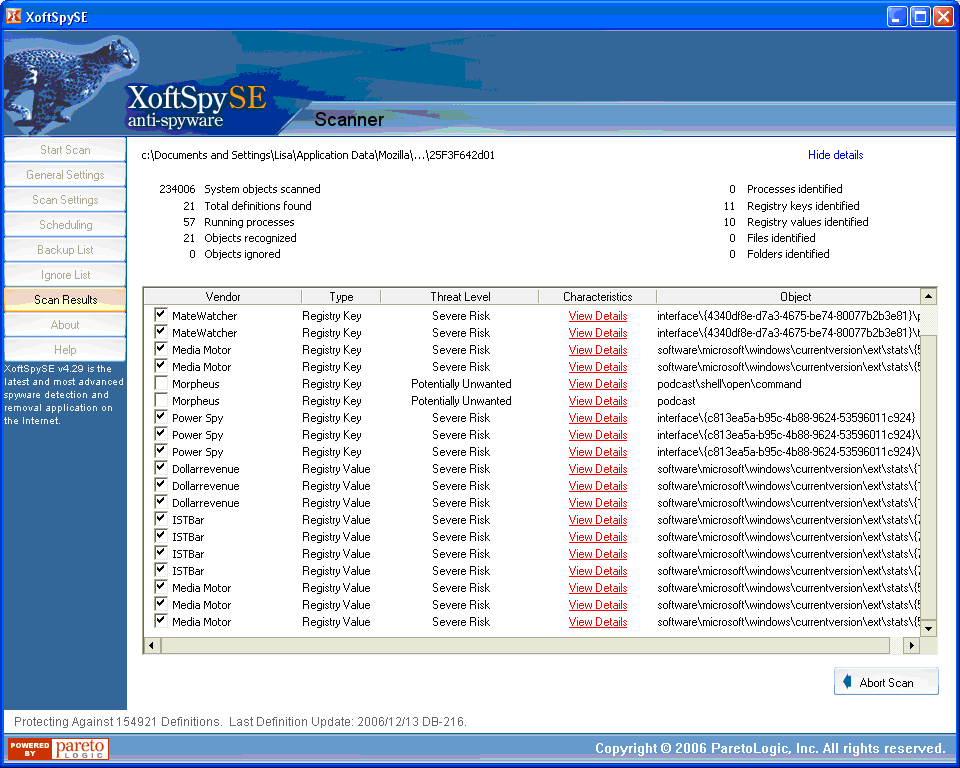Viewport: 960px width, 768px height.
Task: Click the Characteristics column header
Action: point(598,296)
